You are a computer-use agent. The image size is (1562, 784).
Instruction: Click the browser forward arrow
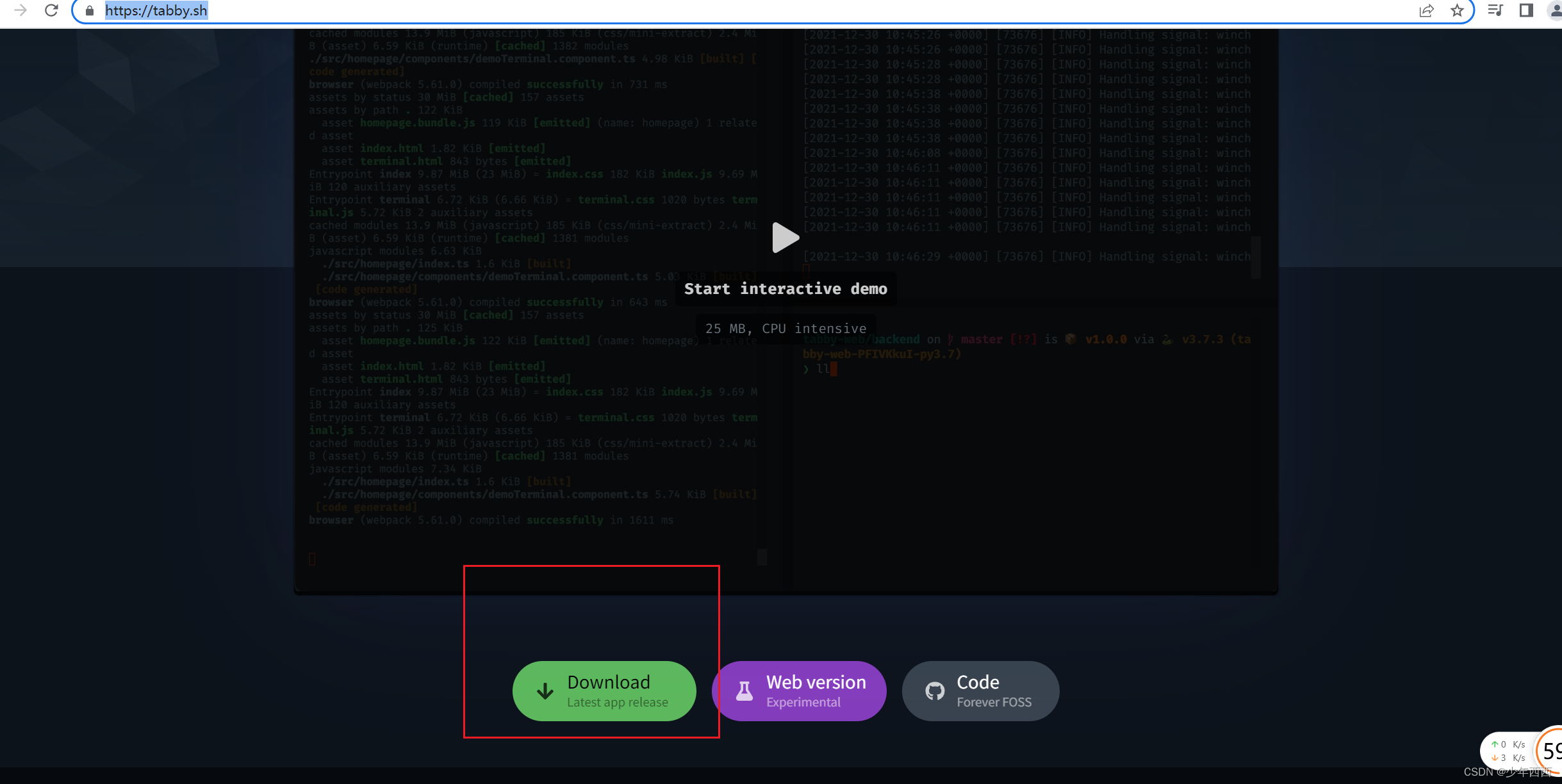pyautogui.click(x=21, y=10)
